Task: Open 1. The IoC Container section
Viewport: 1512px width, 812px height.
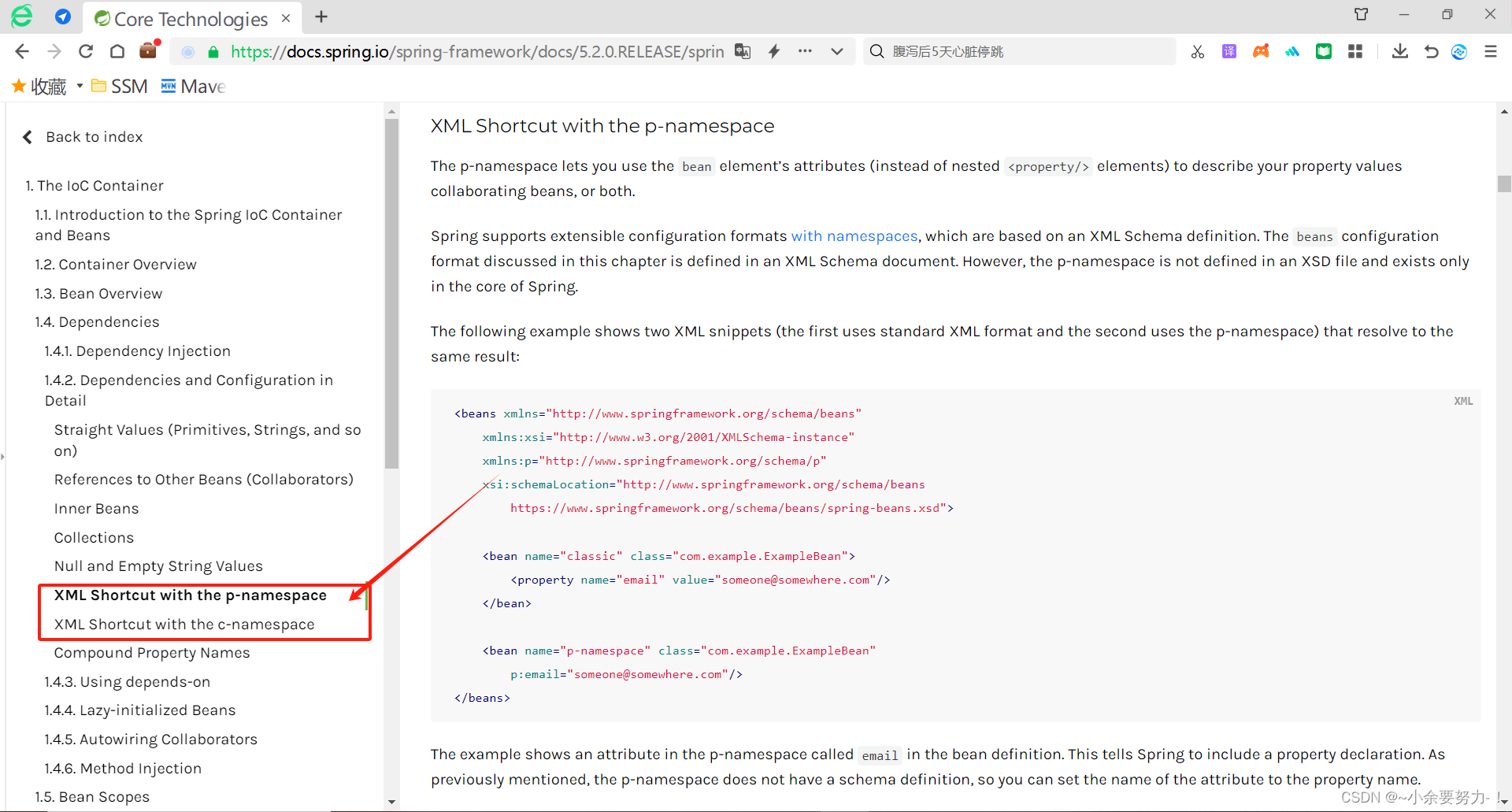Action: [94, 186]
